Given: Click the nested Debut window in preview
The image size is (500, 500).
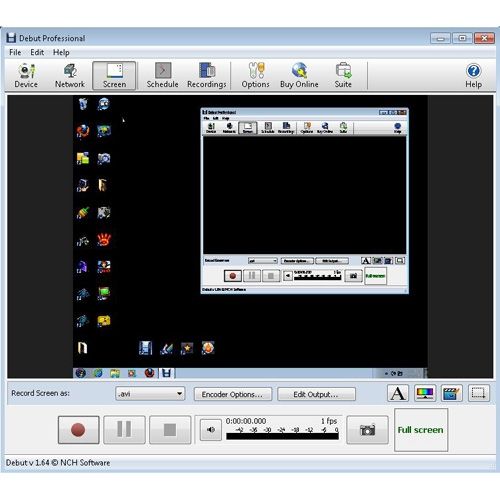Looking at the screenshot, I should click(x=304, y=201).
